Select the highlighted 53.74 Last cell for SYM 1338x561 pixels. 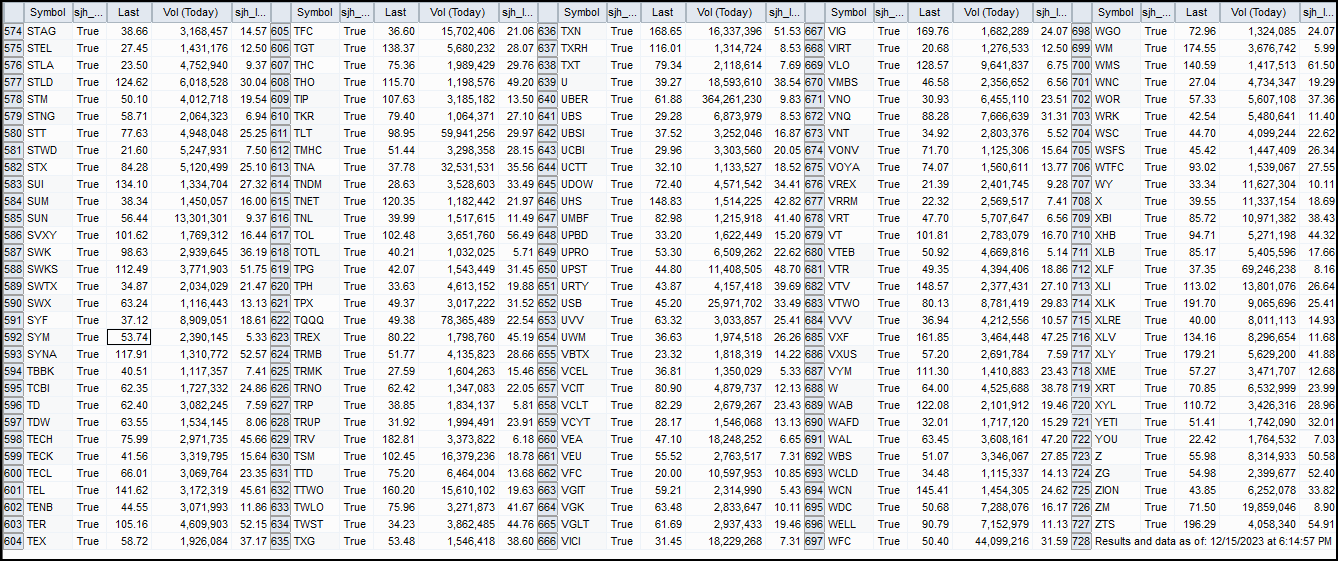pyautogui.click(x=129, y=337)
